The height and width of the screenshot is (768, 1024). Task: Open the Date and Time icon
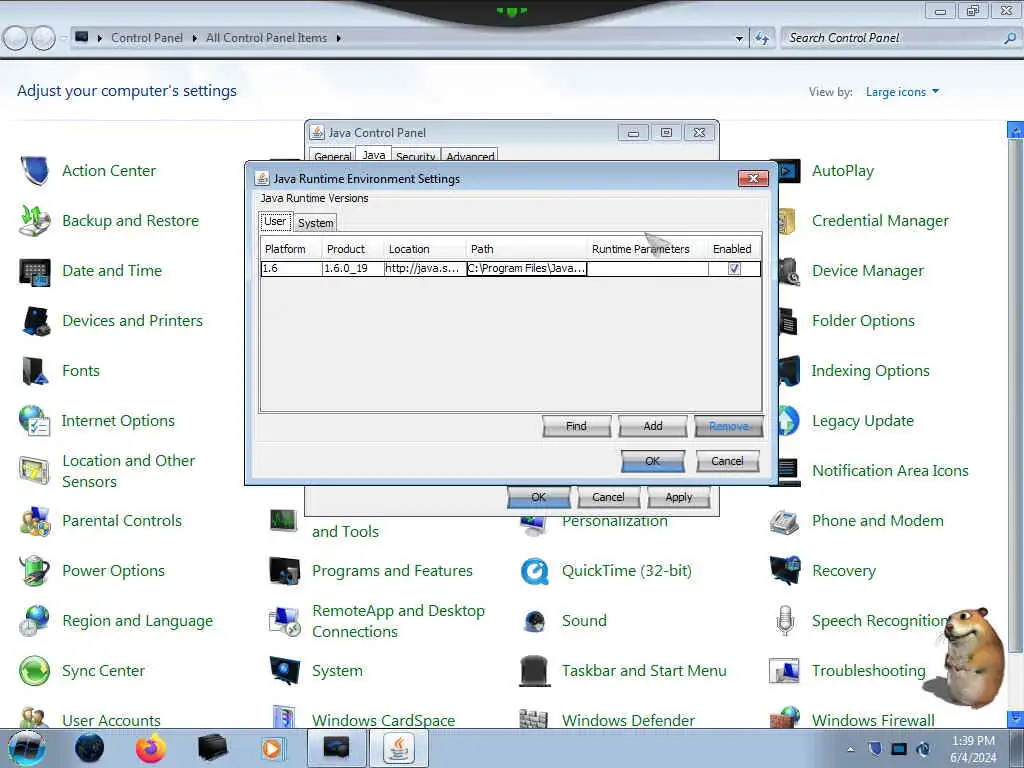34,271
